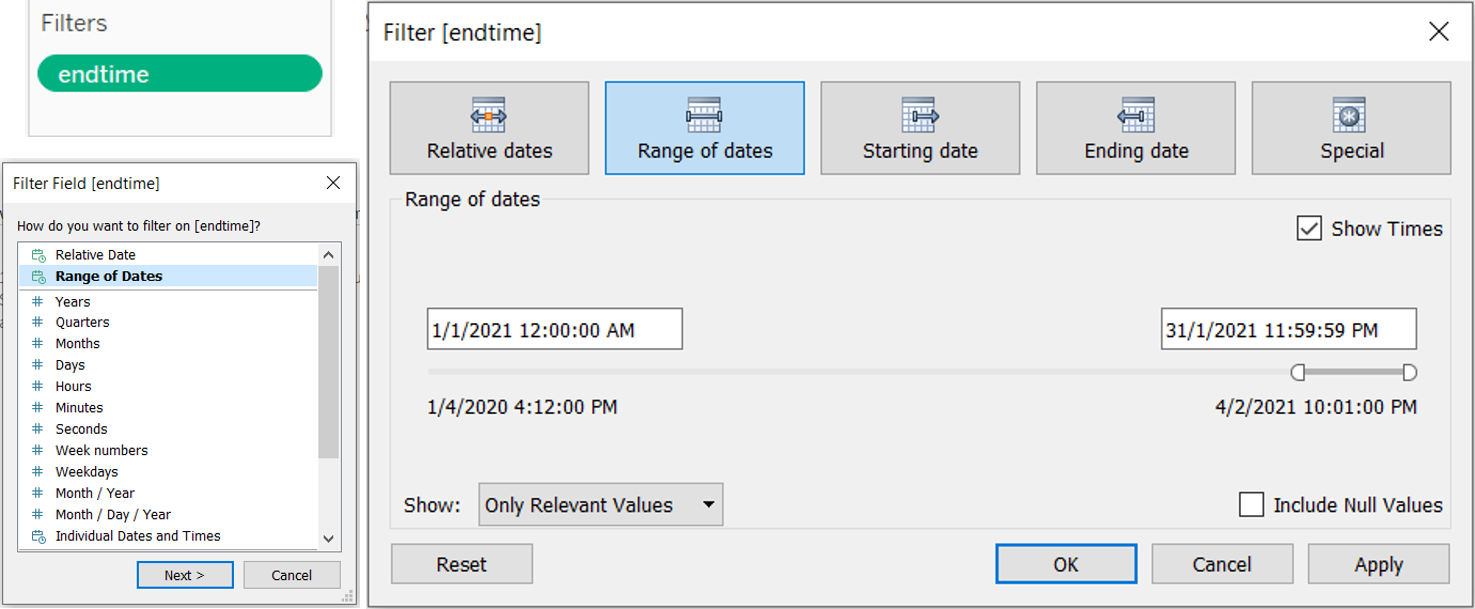This screenshot has height=609, width=1475.
Task: Click the start date input field
Action: (554, 329)
